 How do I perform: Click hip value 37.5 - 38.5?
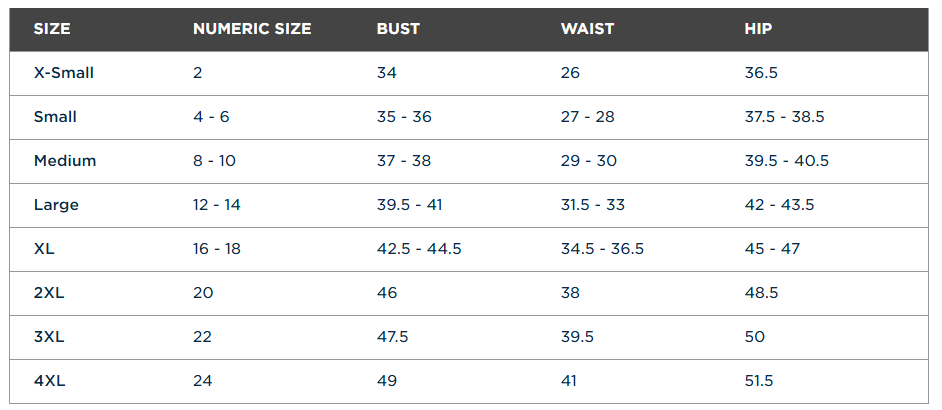(x=784, y=117)
